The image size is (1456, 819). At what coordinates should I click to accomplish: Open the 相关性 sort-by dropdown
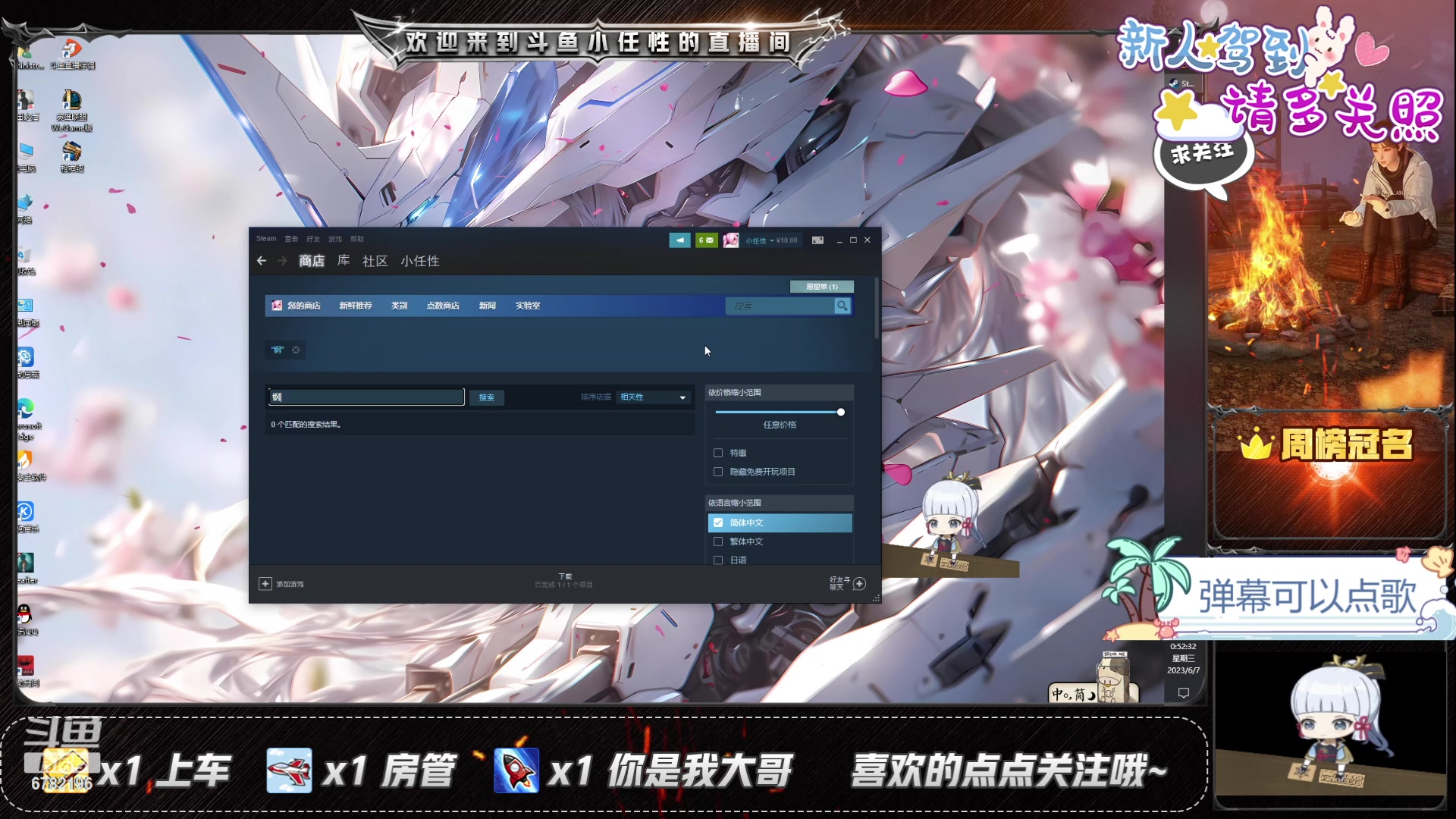coord(653,397)
